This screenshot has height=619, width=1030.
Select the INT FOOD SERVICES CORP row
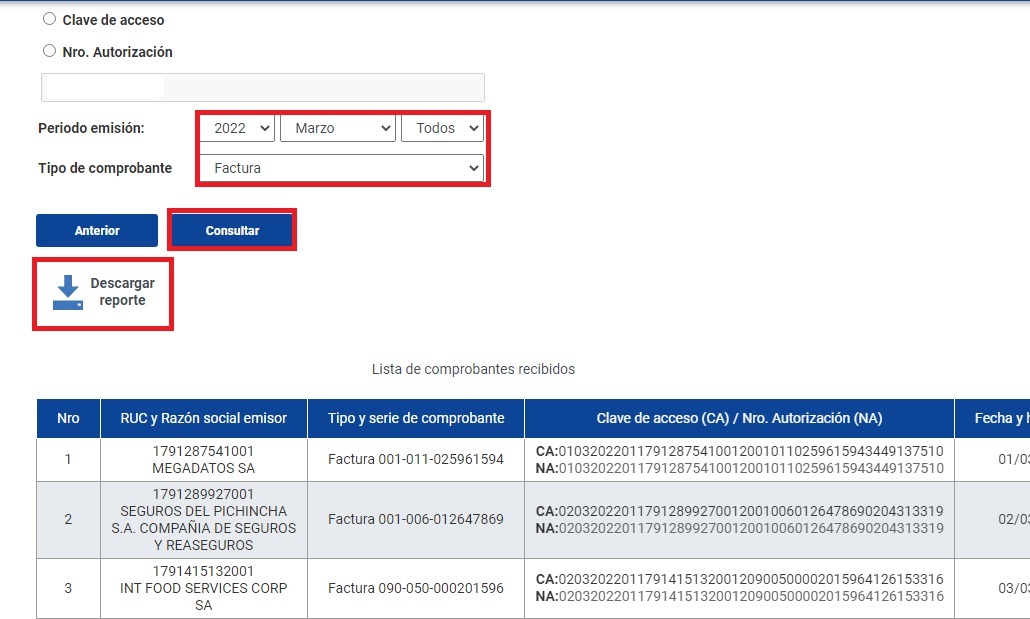(203, 588)
